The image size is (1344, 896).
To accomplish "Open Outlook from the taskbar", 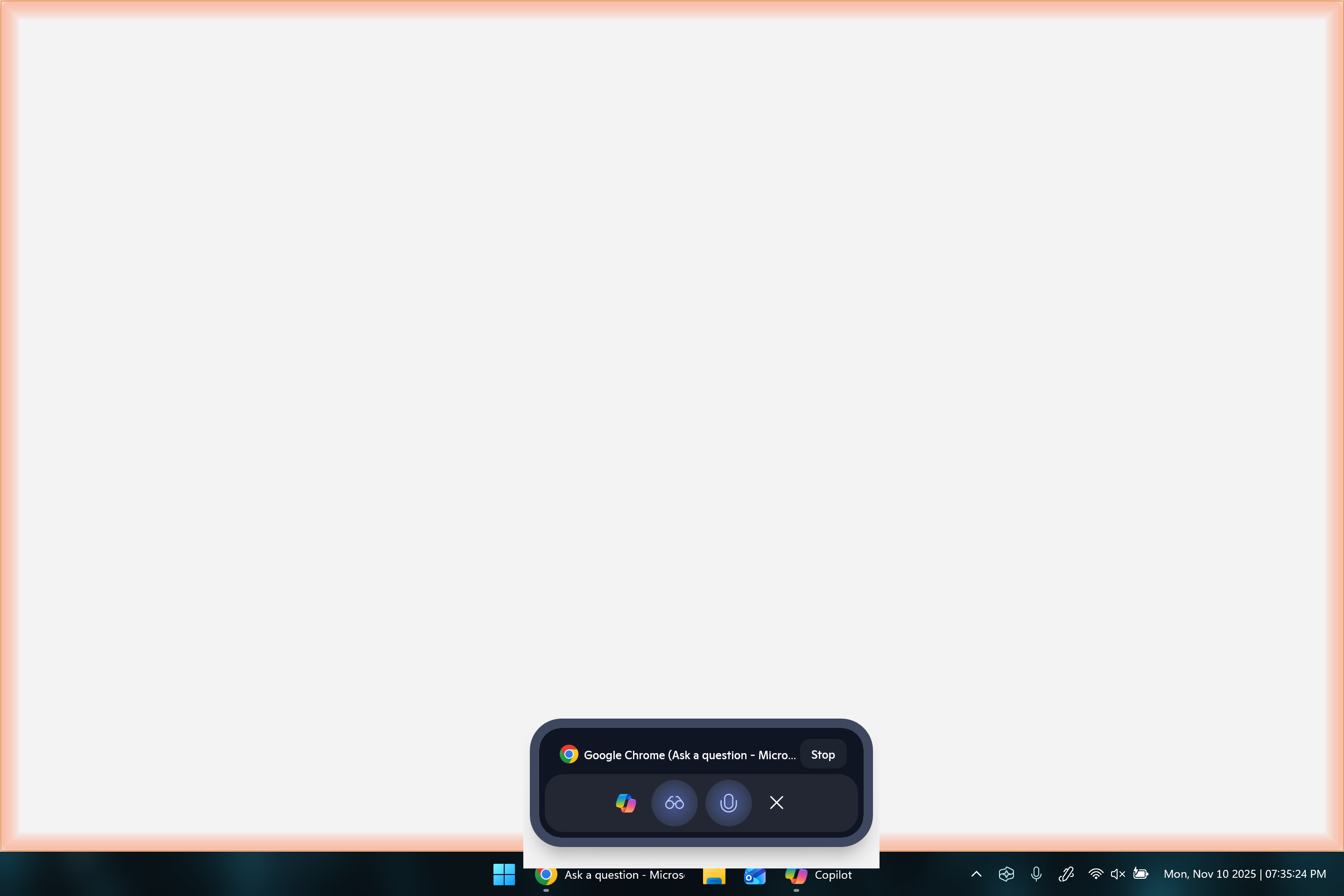I will [x=754, y=875].
